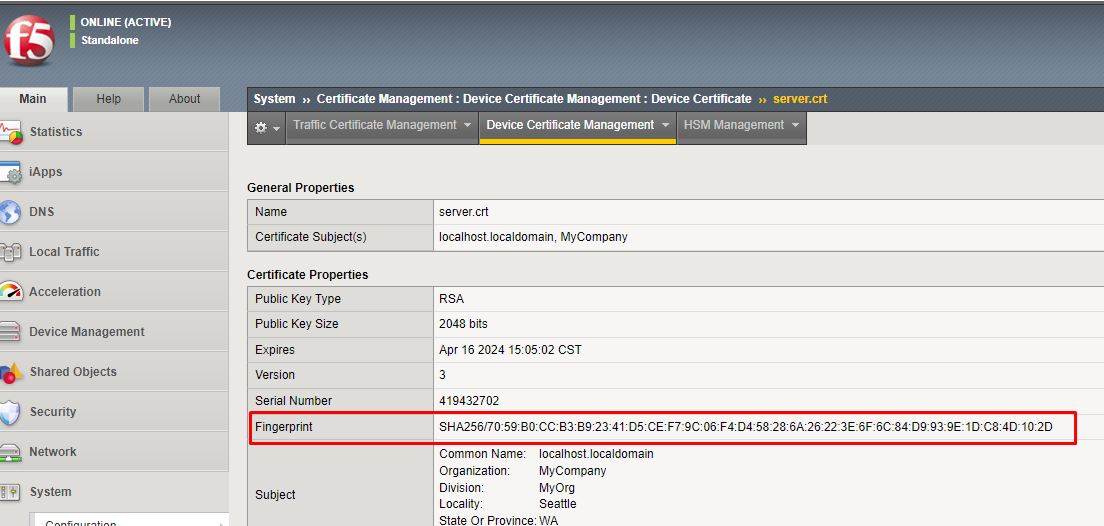This screenshot has height=526, width=1104.
Task: Select the Main tab
Action: coord(33,99)
